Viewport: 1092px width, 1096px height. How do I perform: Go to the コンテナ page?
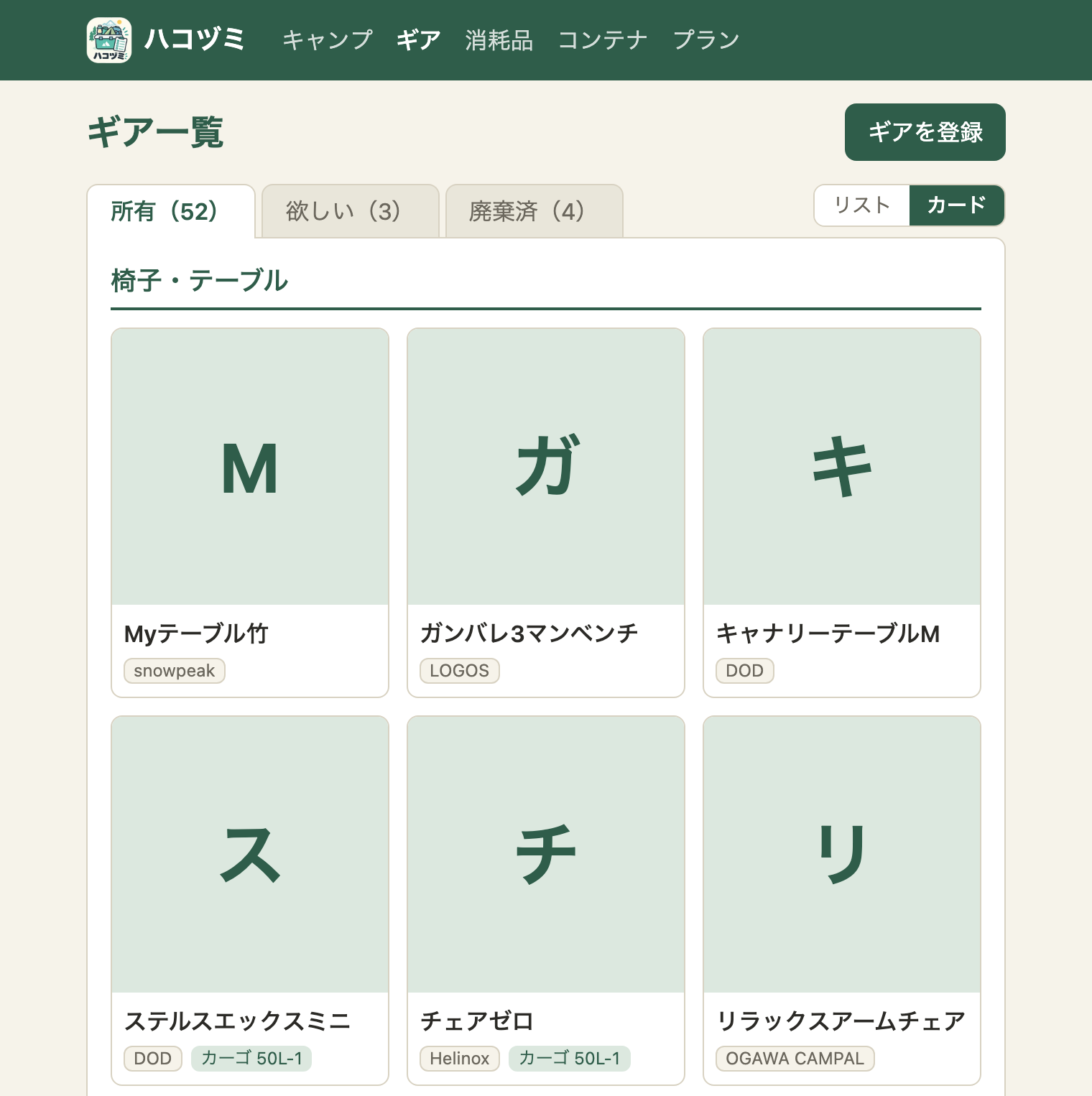pos(603,40)
